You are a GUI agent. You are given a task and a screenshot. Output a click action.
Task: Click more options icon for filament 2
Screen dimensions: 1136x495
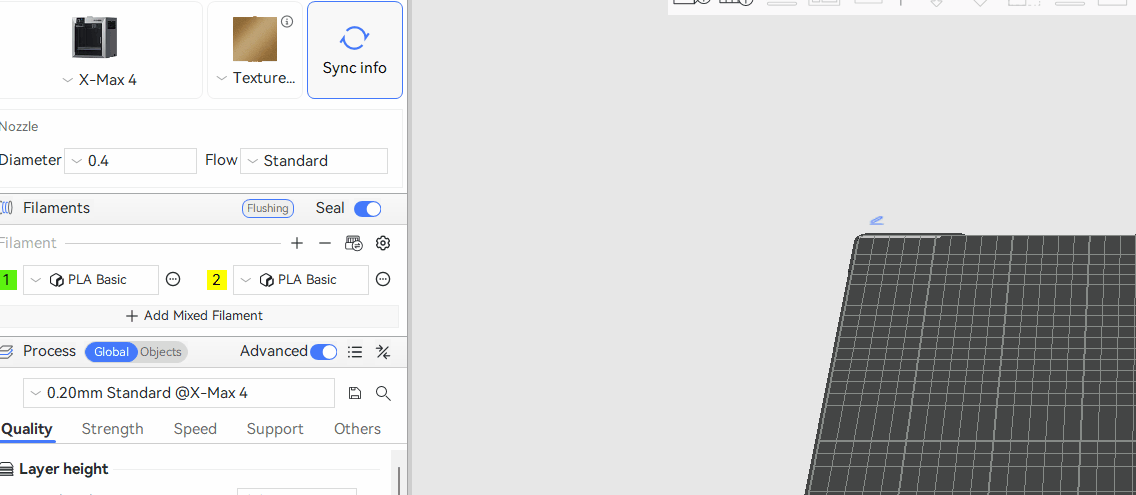pos(383,279)
